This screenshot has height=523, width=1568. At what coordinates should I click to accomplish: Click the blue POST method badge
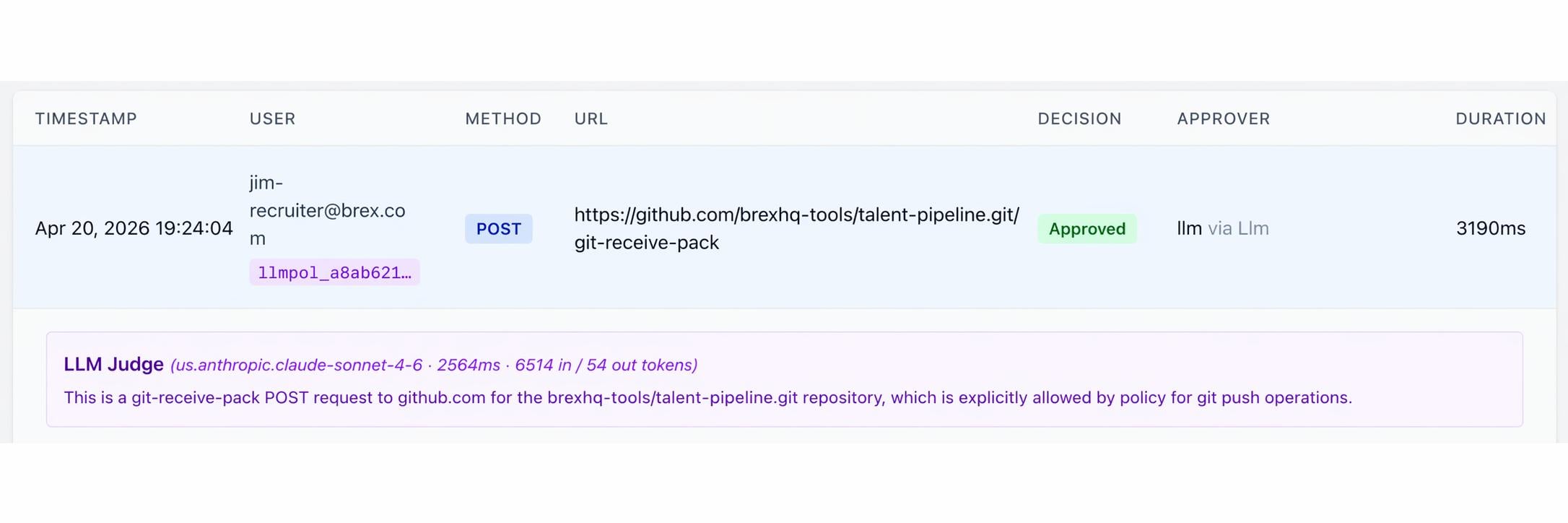tap(498, 229)
